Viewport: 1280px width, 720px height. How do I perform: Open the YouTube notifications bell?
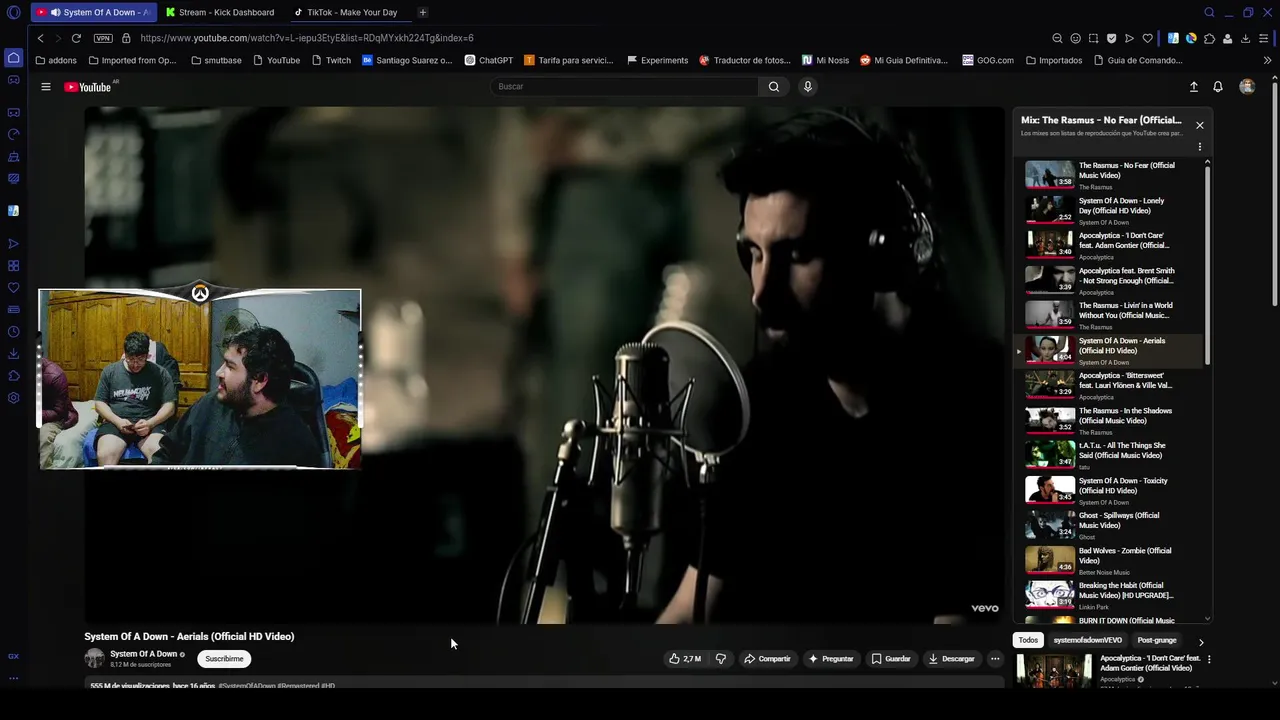(1218, 87)
